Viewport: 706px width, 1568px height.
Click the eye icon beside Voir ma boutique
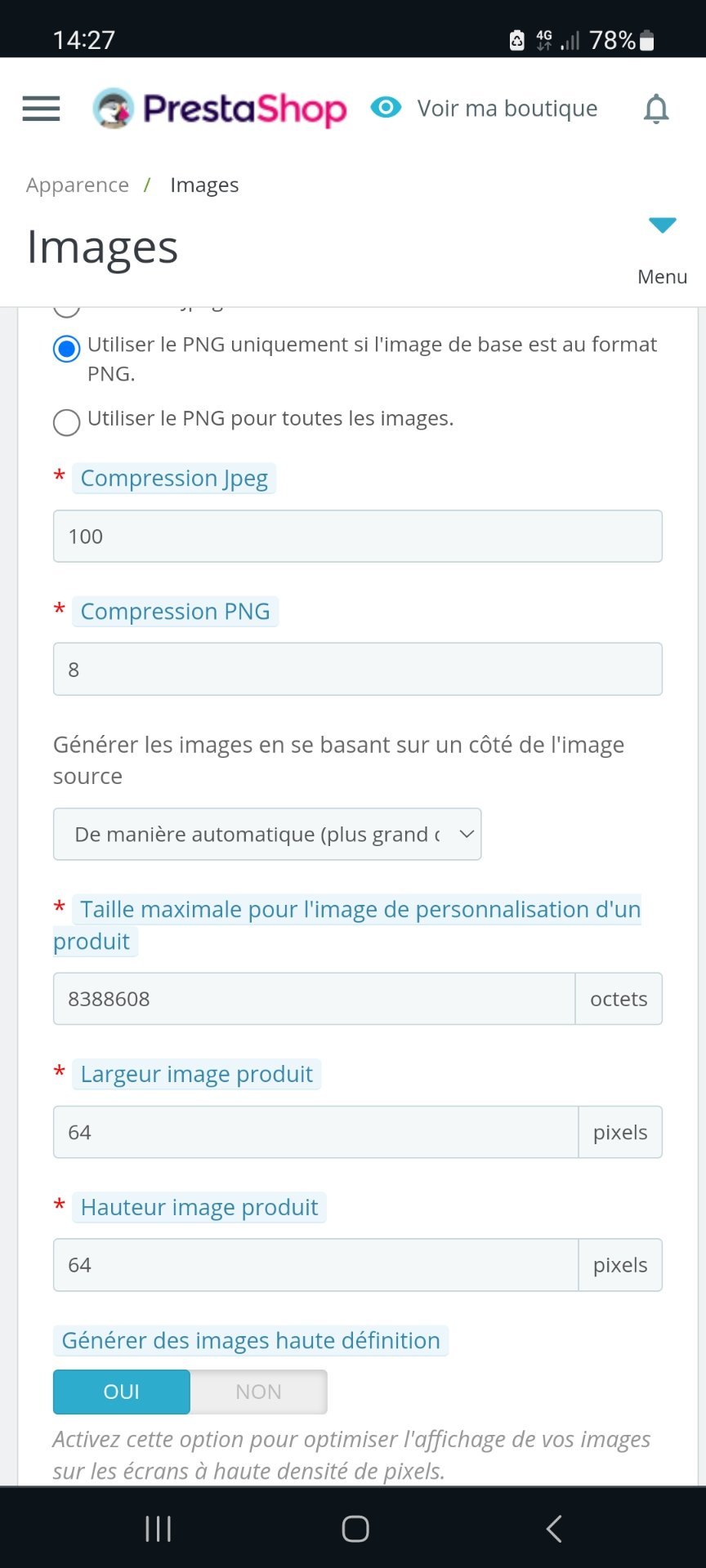point(386,107)
